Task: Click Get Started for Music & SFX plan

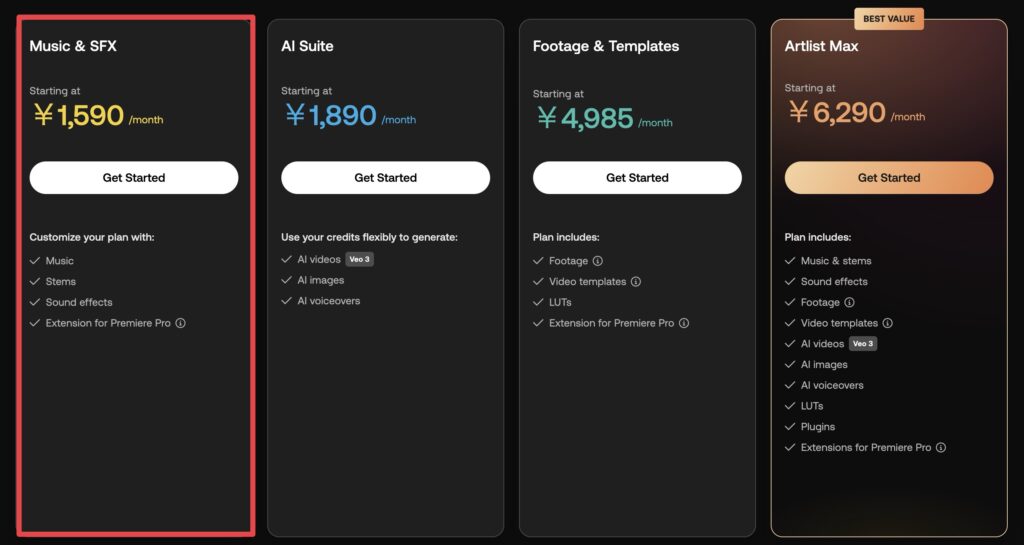Action: pyautogui.click(x=134, y=178)
